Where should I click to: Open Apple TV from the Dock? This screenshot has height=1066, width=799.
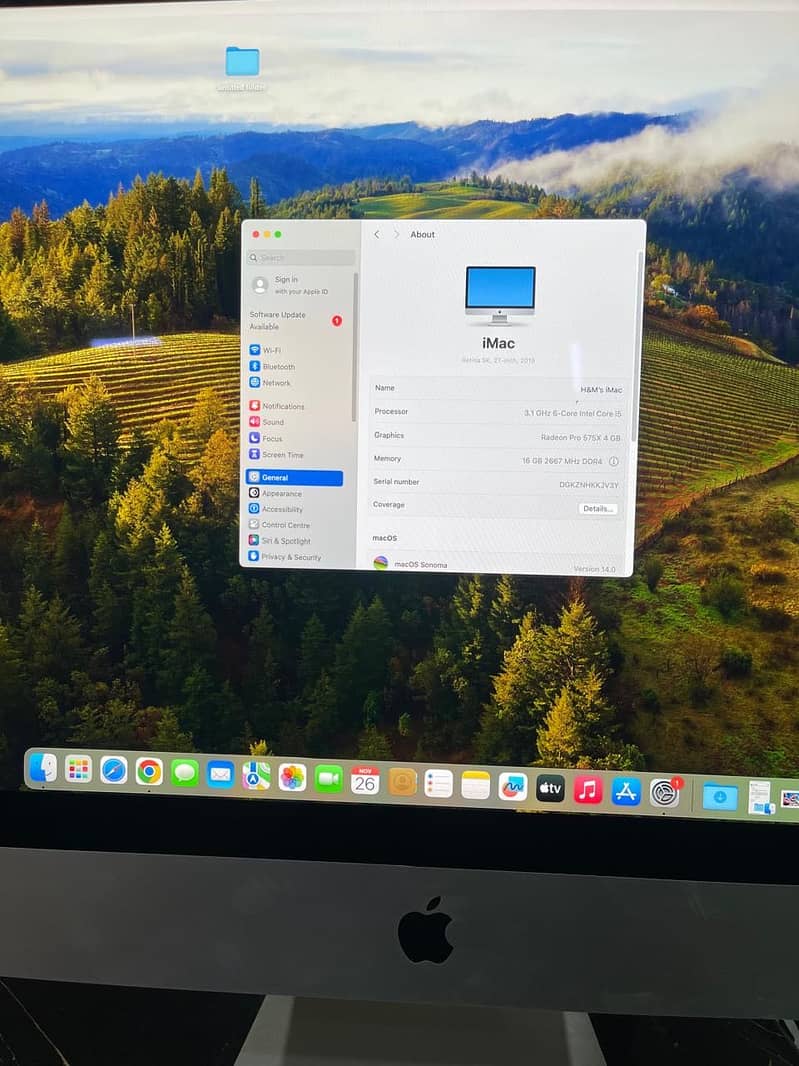pos(550,788)
